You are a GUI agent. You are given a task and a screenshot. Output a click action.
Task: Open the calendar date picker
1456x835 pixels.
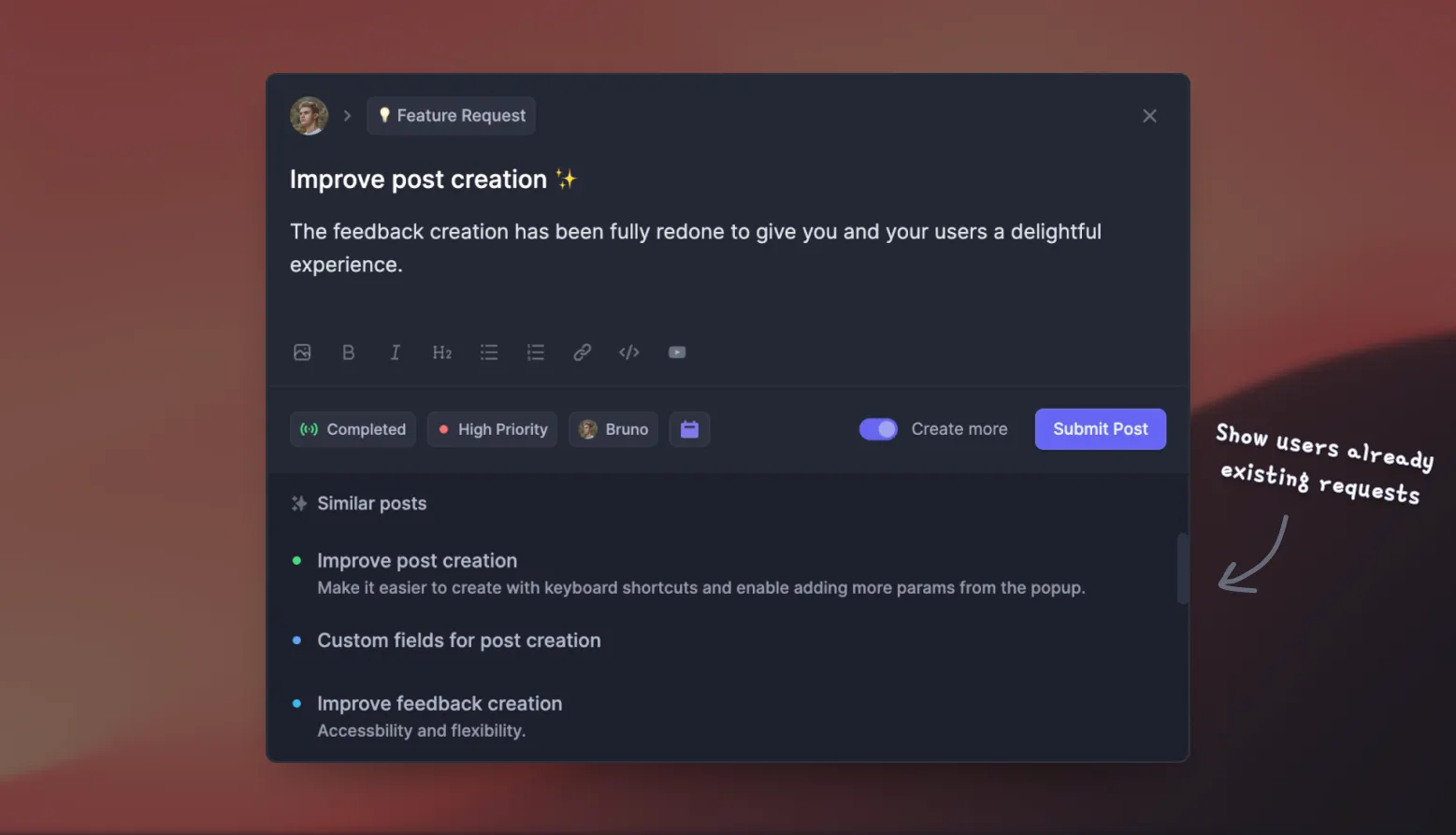pyautogui.click(x=689, y=429)
